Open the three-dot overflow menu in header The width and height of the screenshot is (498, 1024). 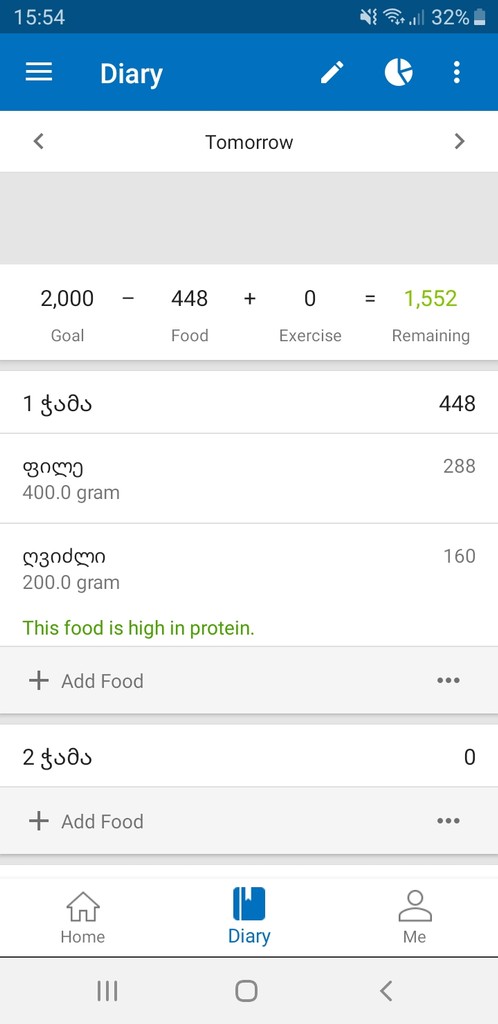[x=457, y=72]
